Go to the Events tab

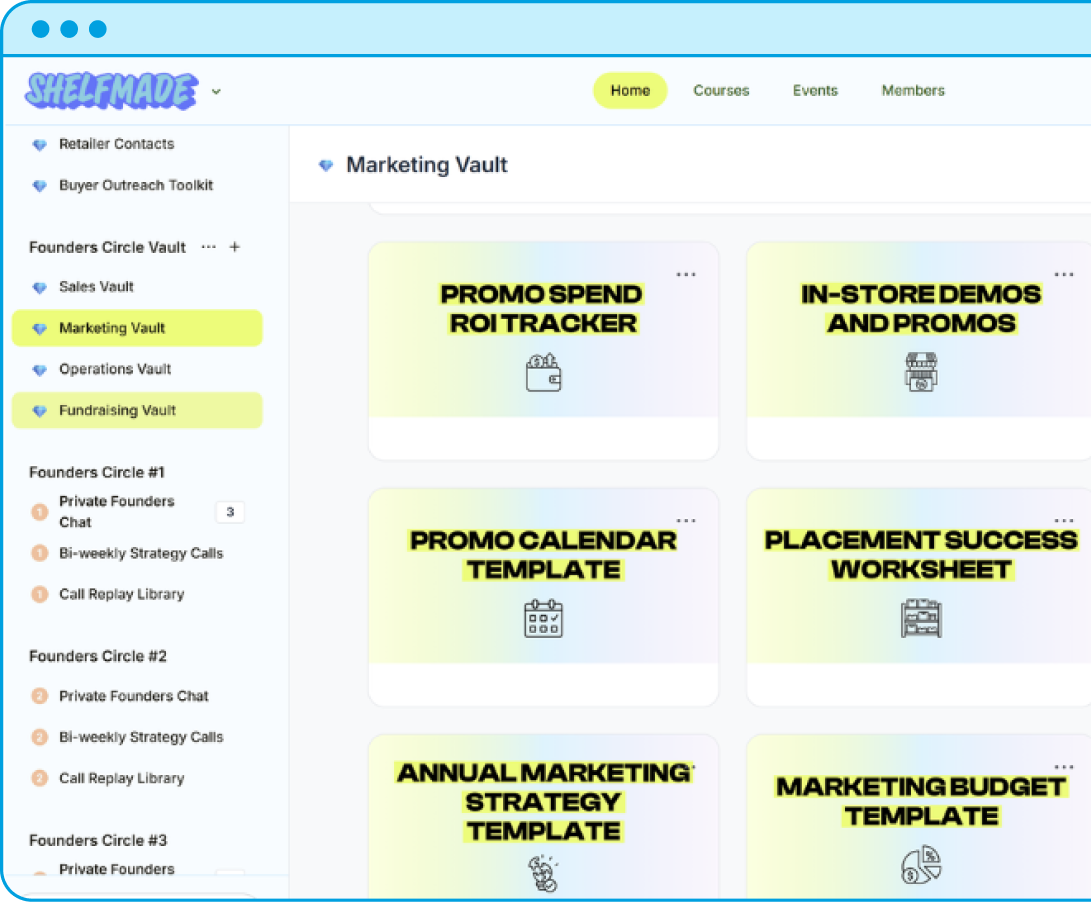(x=815, y=90)
